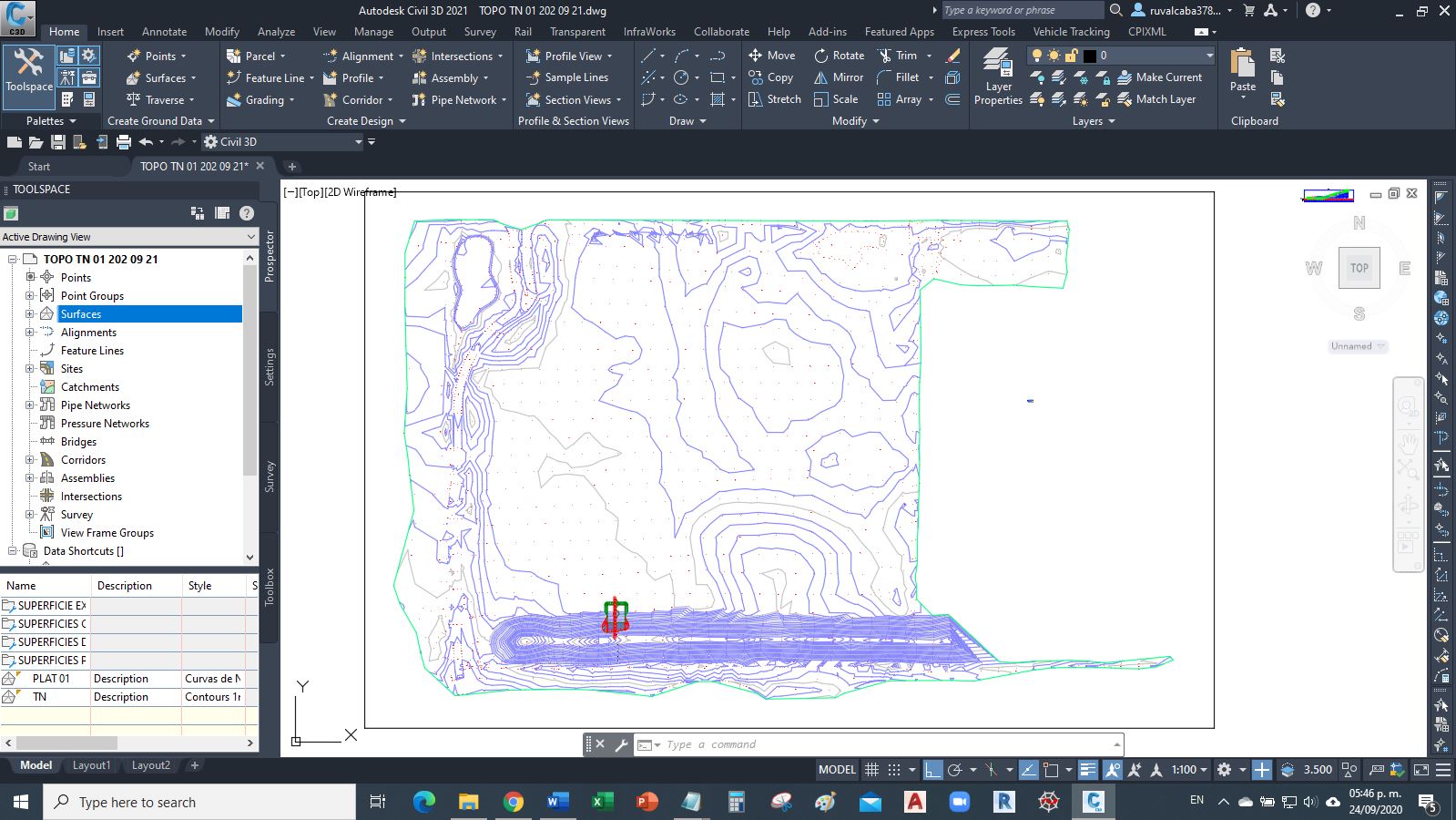The image size is (1456, 820).
Task: Click the Scale tool
Action: point(836,99)
